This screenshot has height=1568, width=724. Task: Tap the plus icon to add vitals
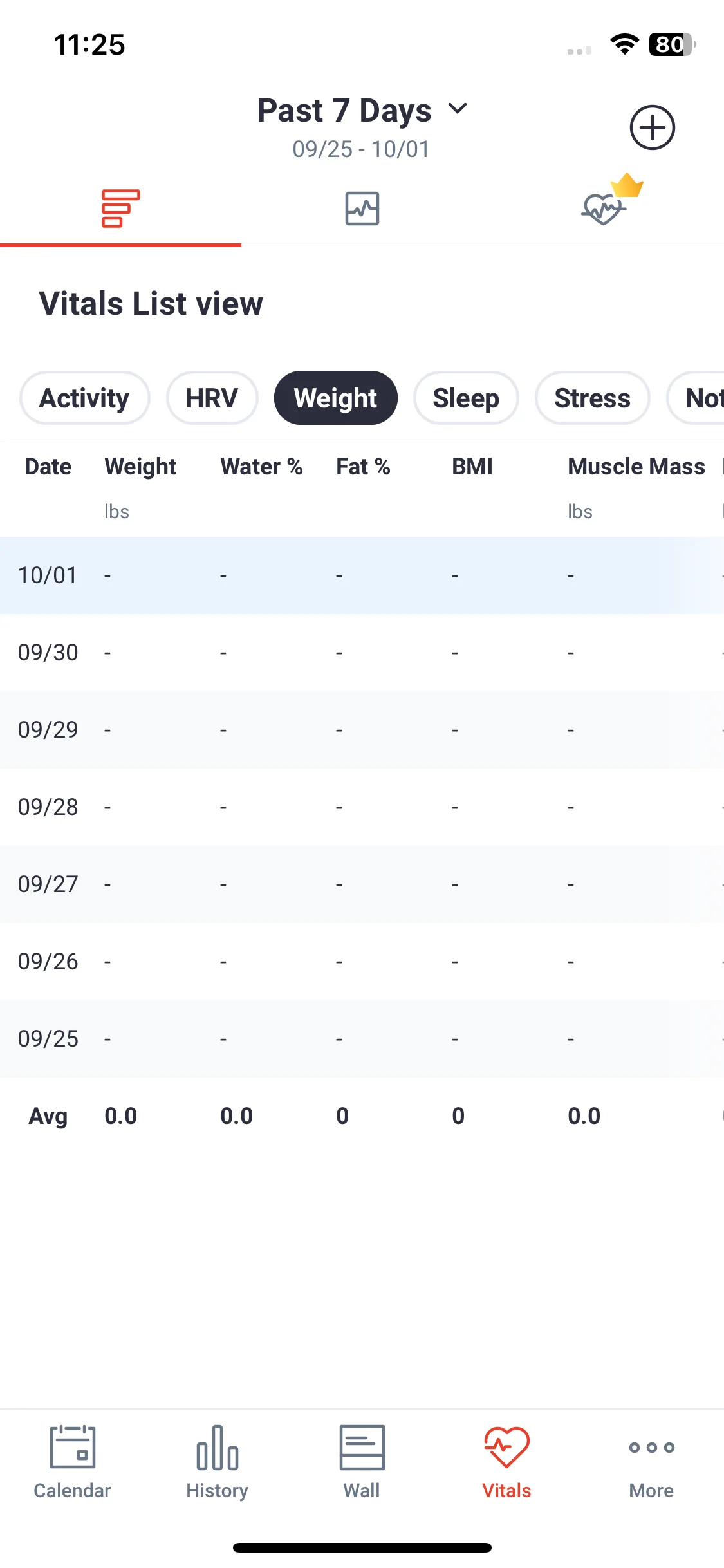(652, 127)
